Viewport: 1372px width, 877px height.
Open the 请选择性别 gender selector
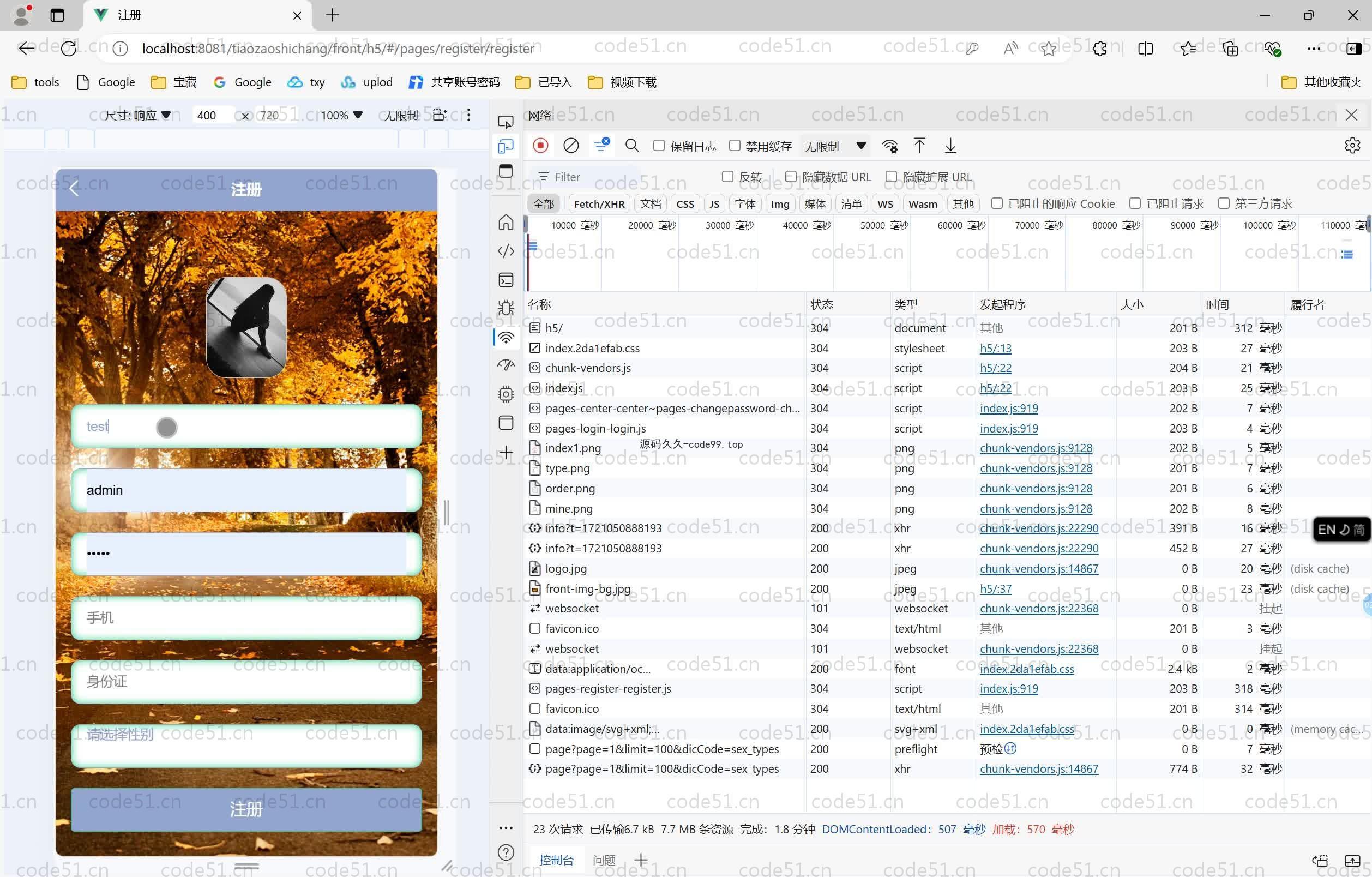[246, 746]
